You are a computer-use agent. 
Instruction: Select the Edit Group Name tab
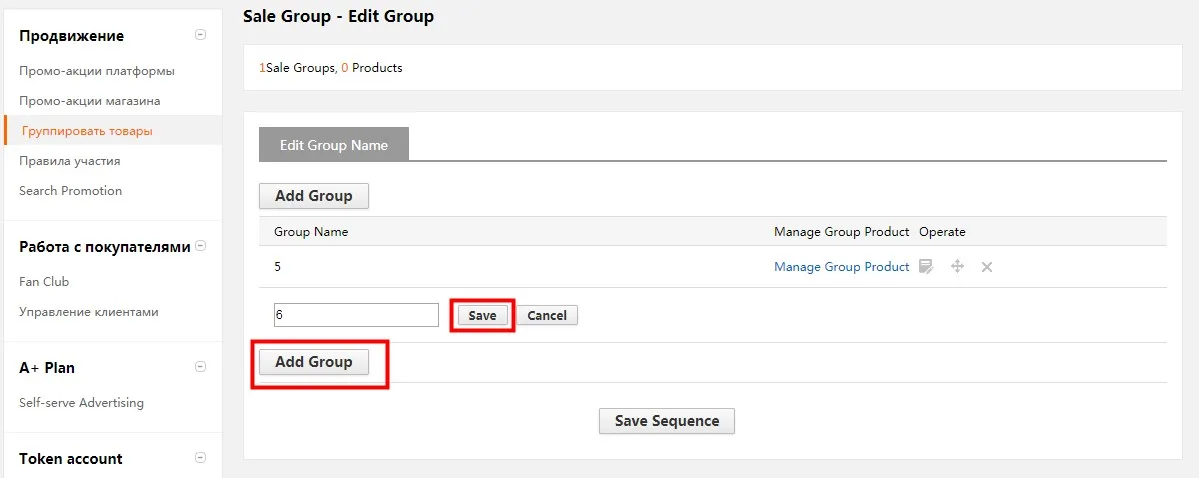tap(334, 145)
